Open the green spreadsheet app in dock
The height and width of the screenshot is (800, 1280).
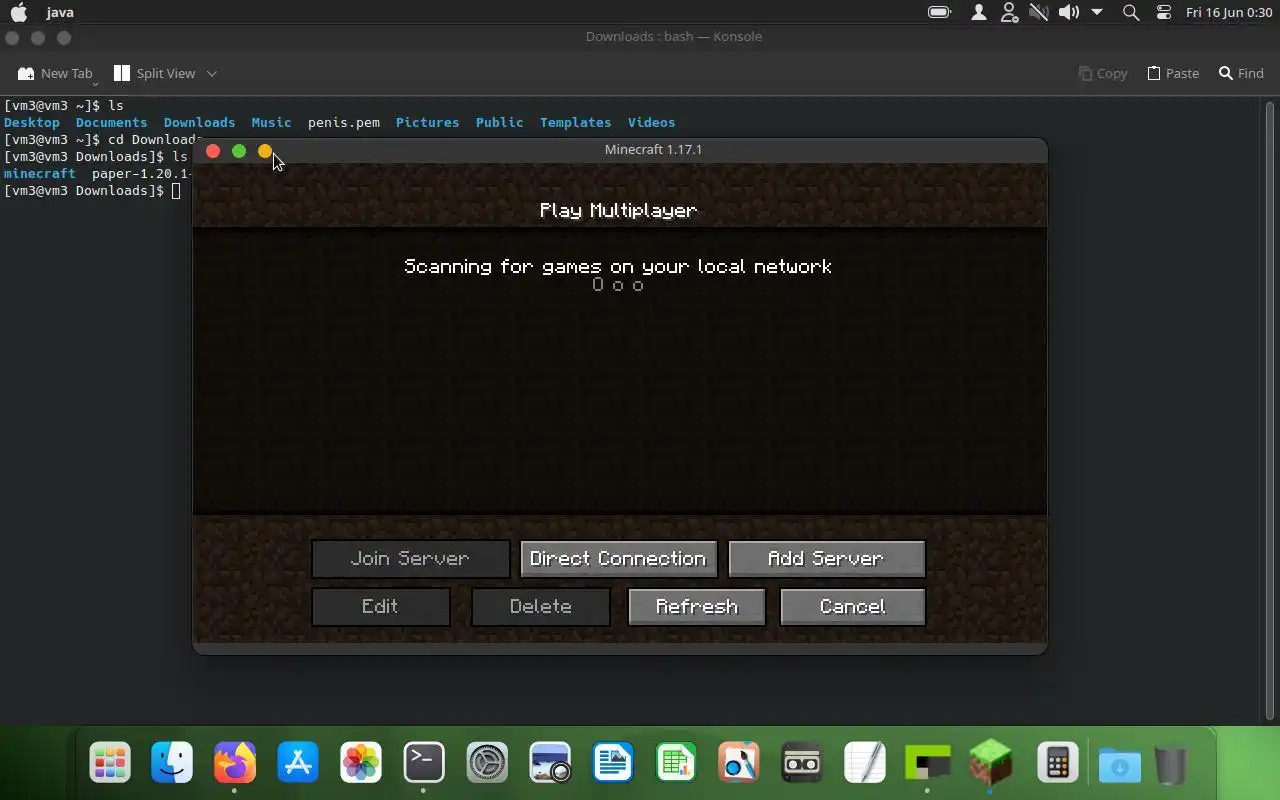coord(676,763)
